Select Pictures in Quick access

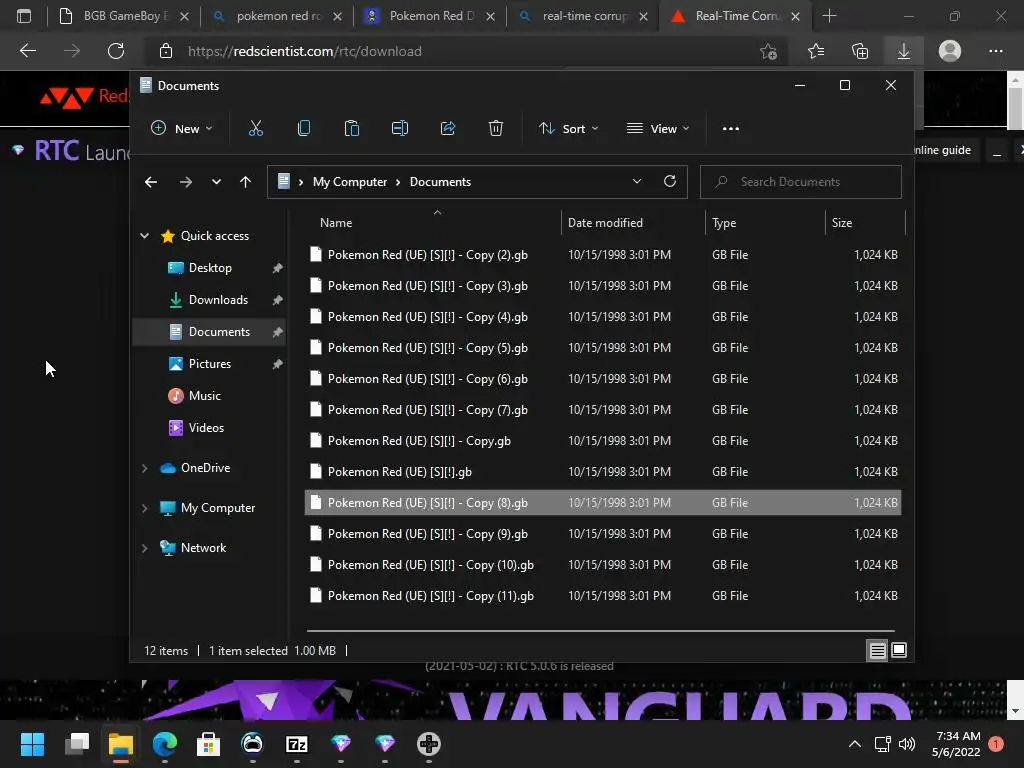210,364
